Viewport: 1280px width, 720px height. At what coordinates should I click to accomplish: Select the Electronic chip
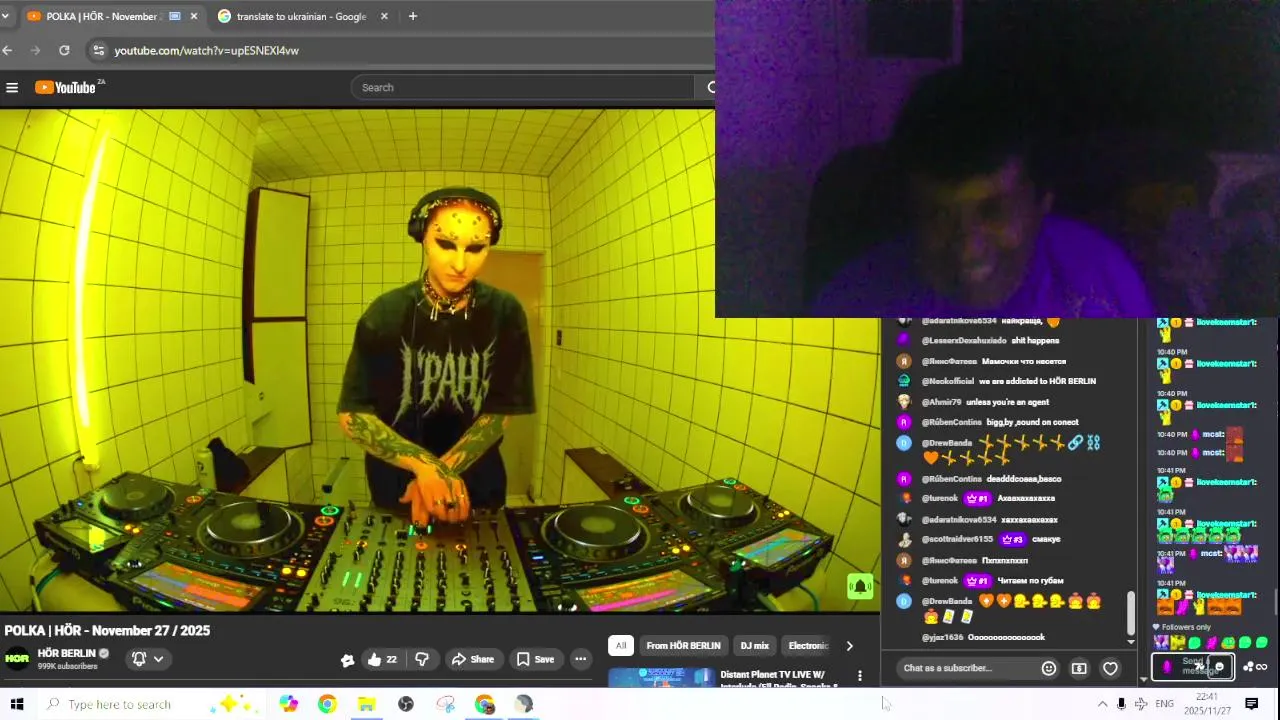tap(808, 646)
